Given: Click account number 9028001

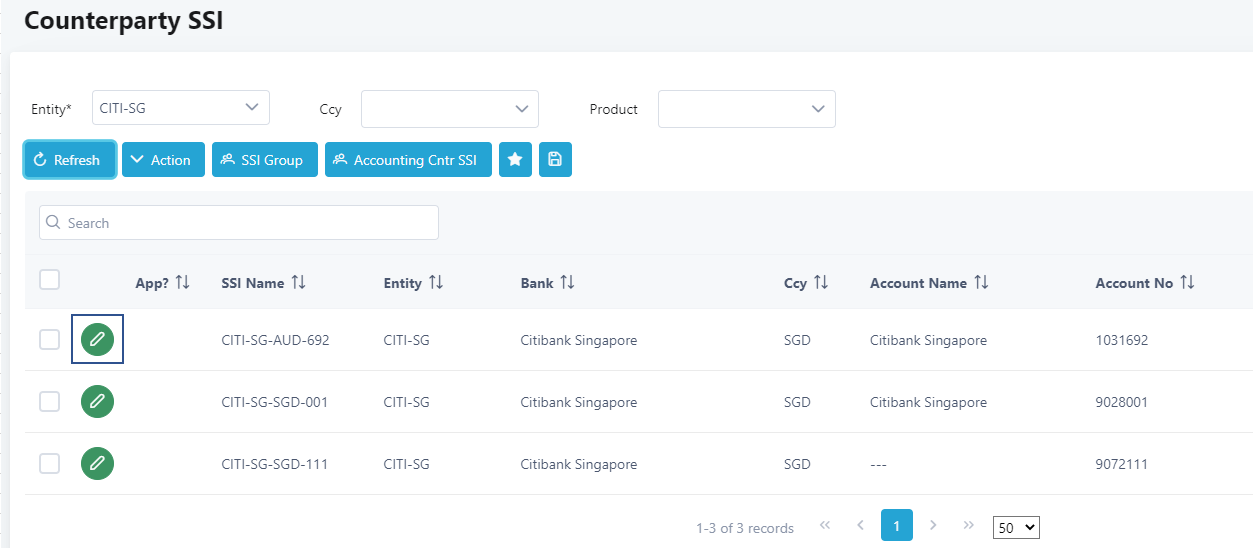Looking at the screenshot, I should [x=1122, y=402].
